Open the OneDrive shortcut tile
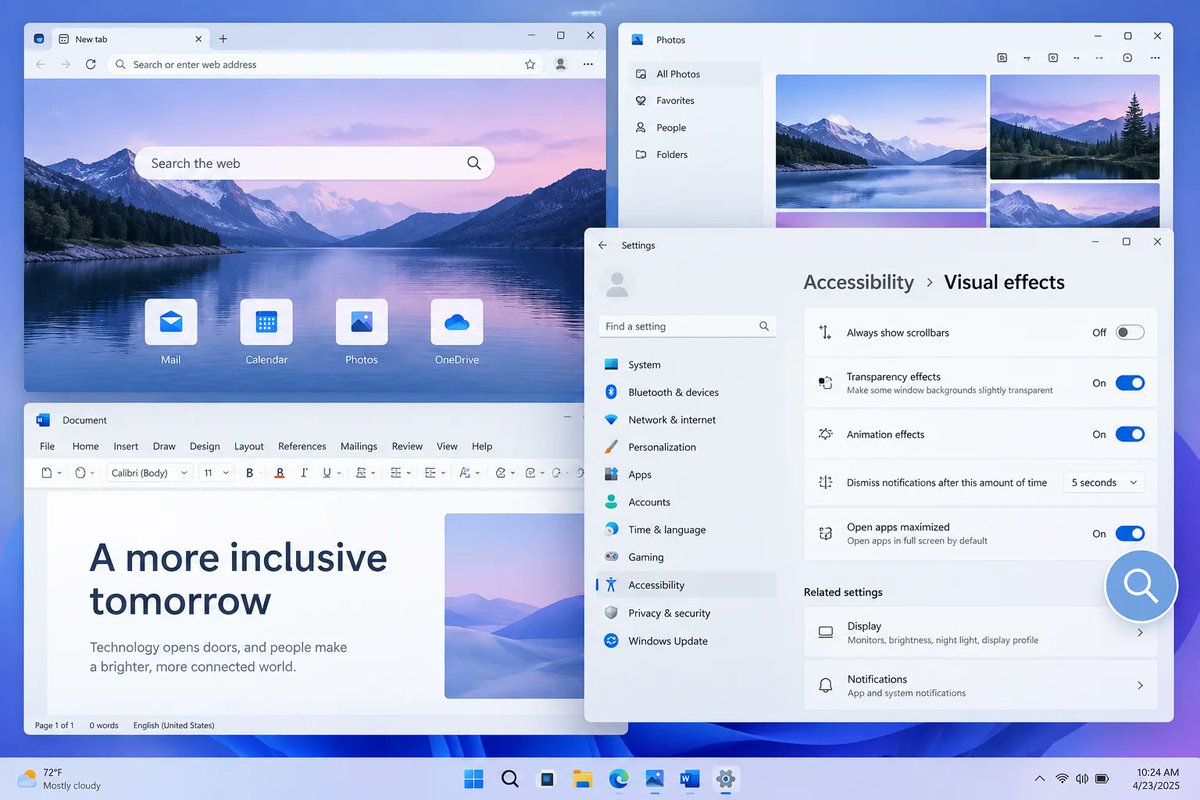This screenshot has width=1200, height=800. pyautogui.click(x=457, y=322)
